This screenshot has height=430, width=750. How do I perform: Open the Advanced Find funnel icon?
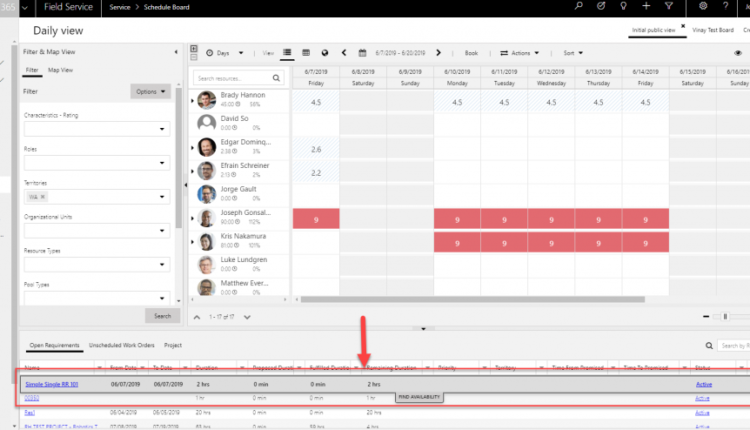[668, 6]
